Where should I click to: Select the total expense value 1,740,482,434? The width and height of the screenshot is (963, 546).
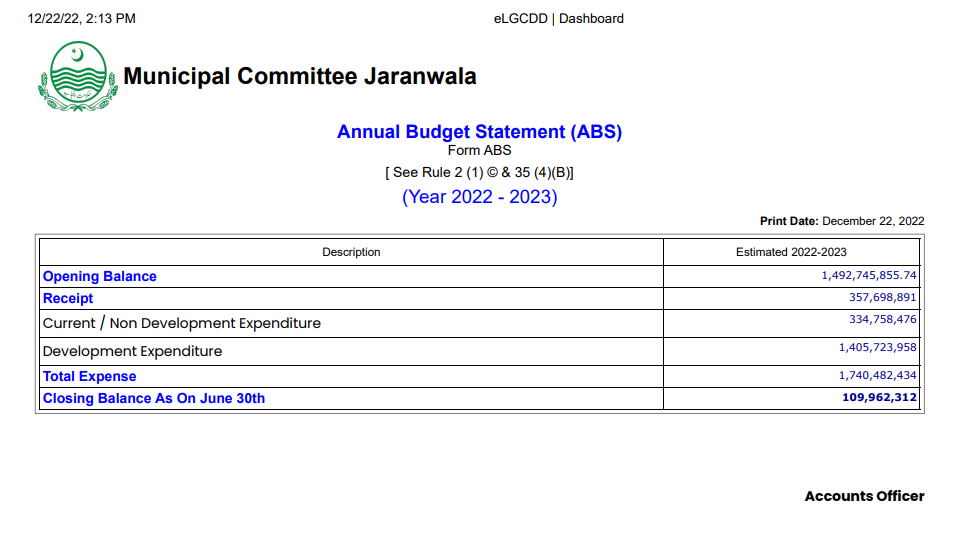pos(877,375)
